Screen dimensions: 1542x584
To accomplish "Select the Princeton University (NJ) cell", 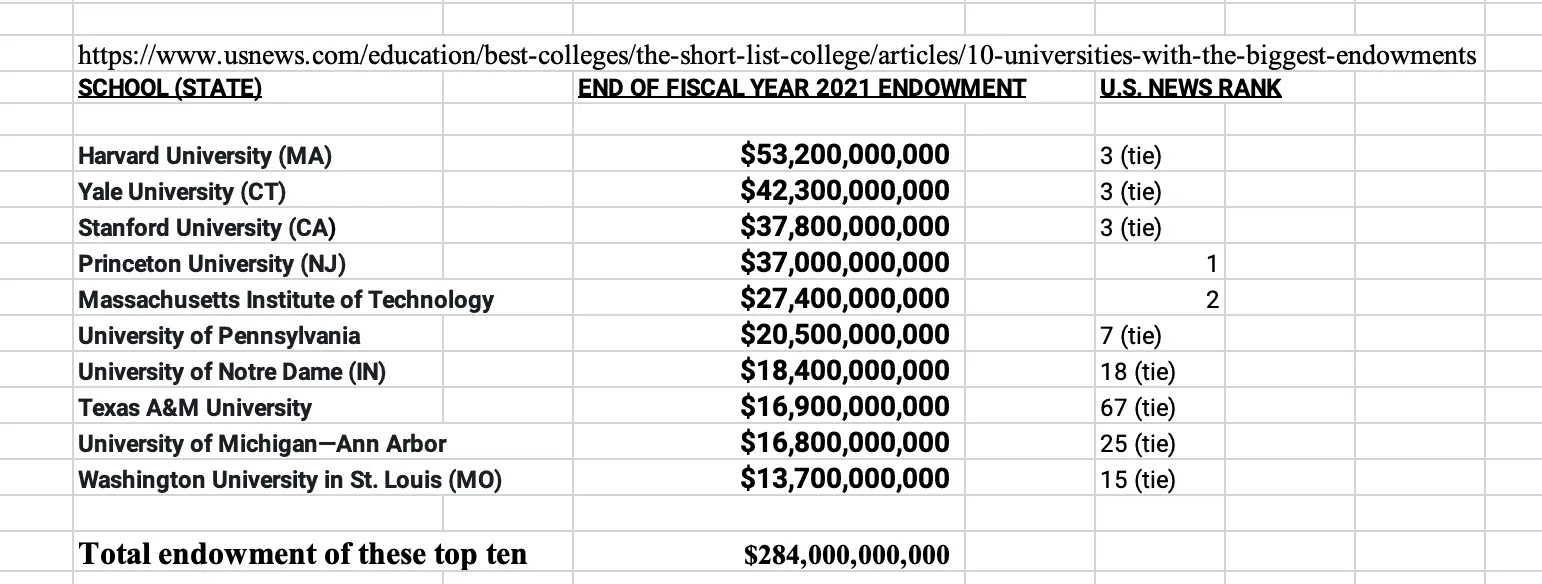I will (x=212, y=264).
